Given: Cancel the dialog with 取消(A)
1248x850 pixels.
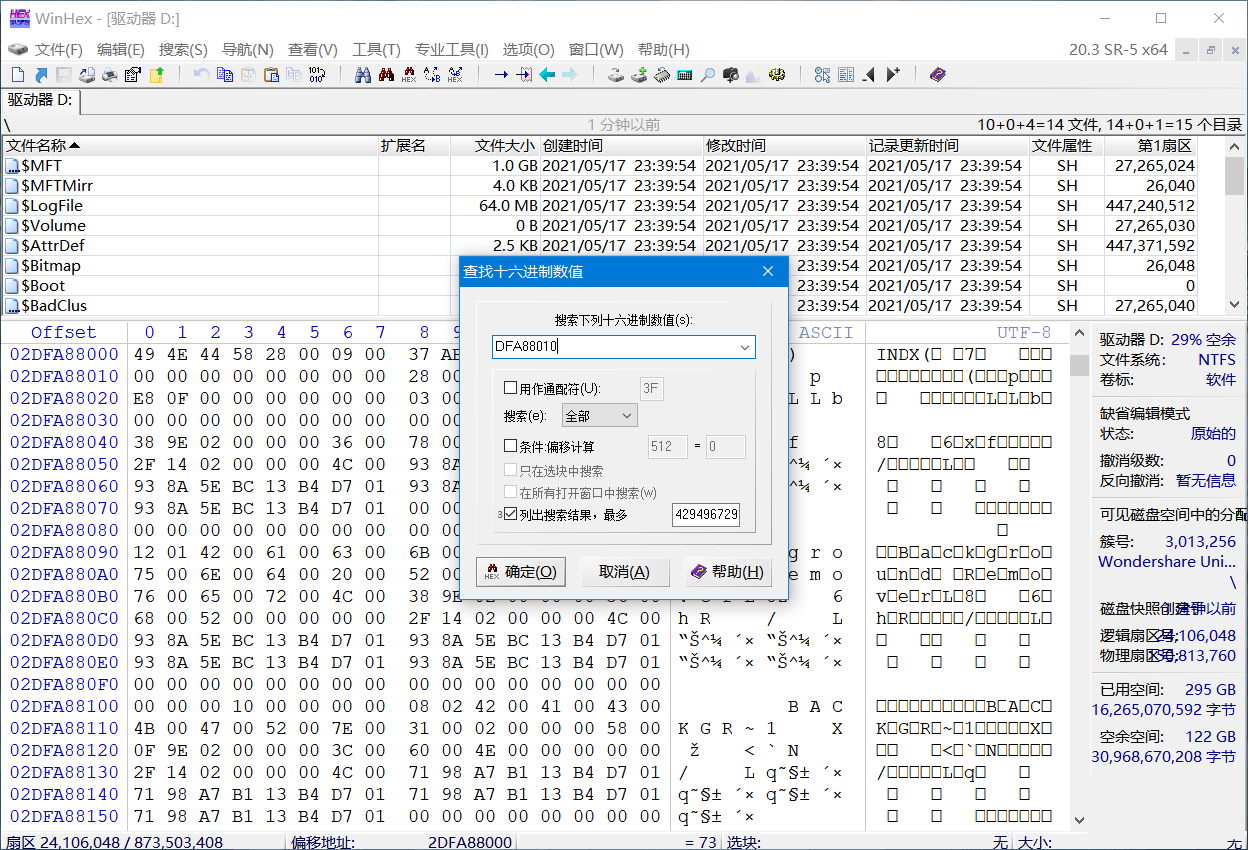Looking at the screenshot, I should pyautogui.click(x=624, y=572).
